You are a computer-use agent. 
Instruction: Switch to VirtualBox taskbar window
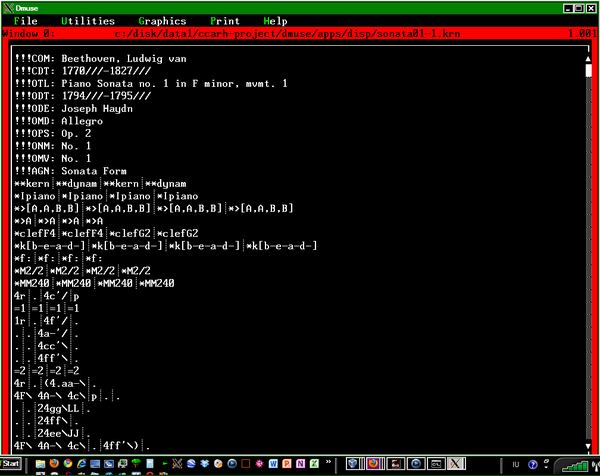coord(353,464)
